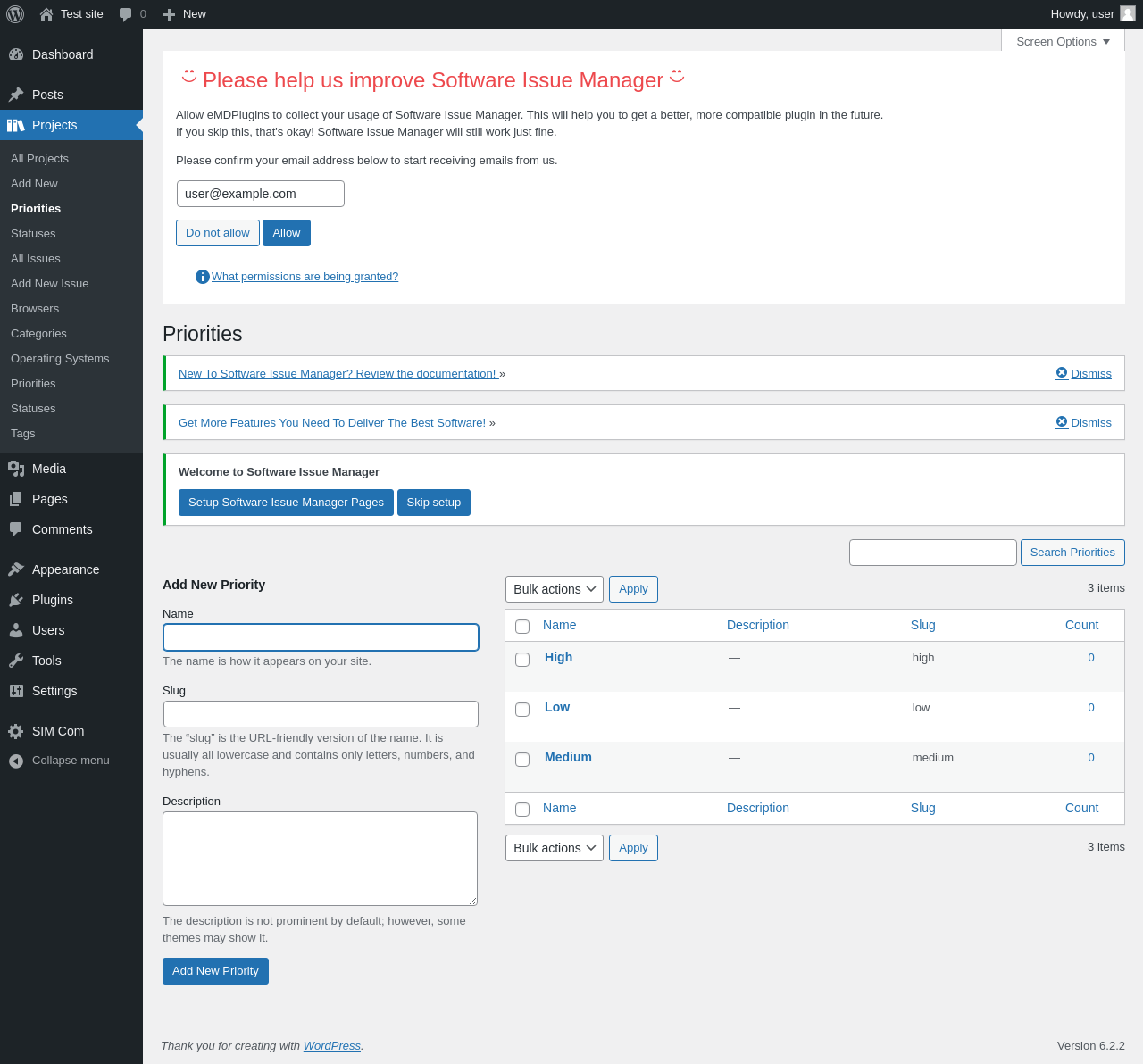Click the Projects books icon
The height and width of the screenshot is (1064, 1143).
16,125
